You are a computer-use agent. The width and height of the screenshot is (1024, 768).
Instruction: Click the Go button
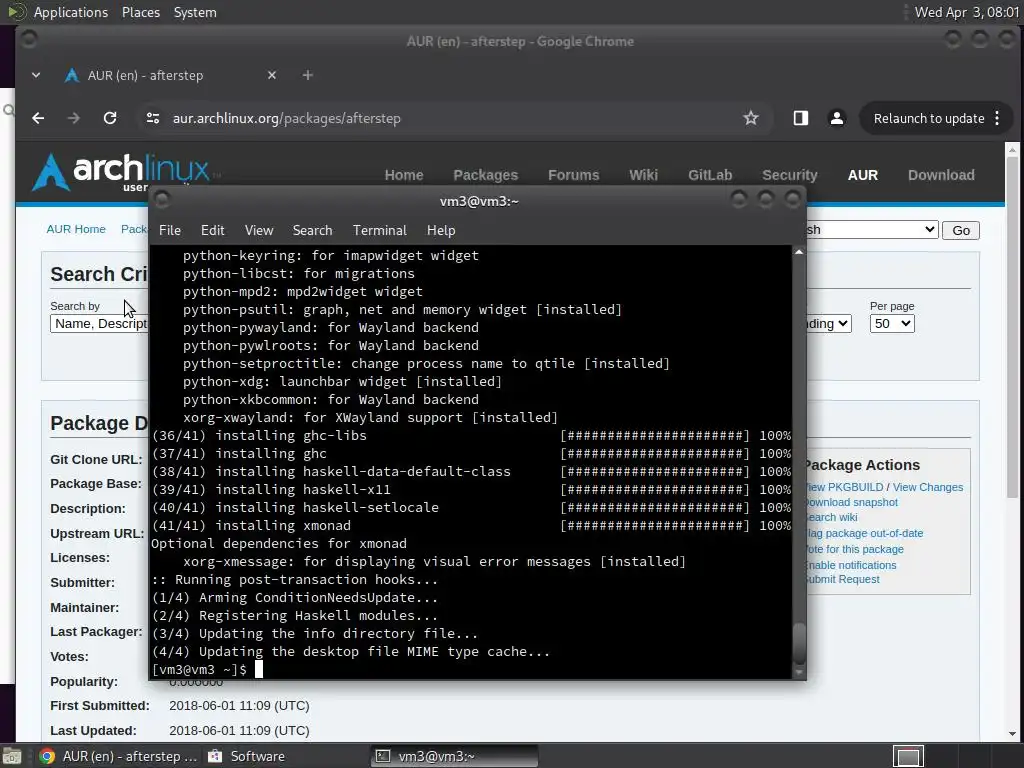[961, 230]
